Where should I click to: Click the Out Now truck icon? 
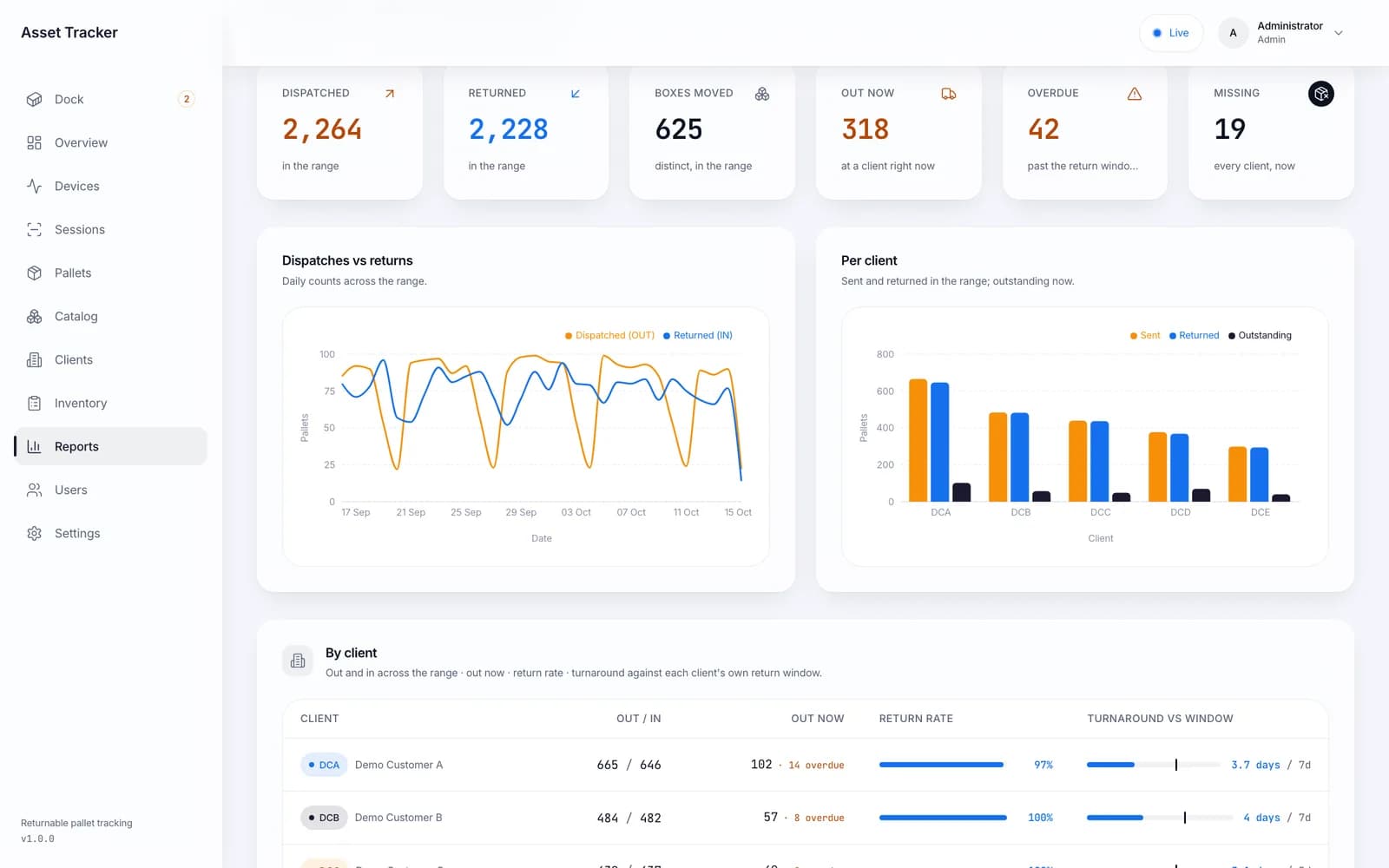point(949,94)
